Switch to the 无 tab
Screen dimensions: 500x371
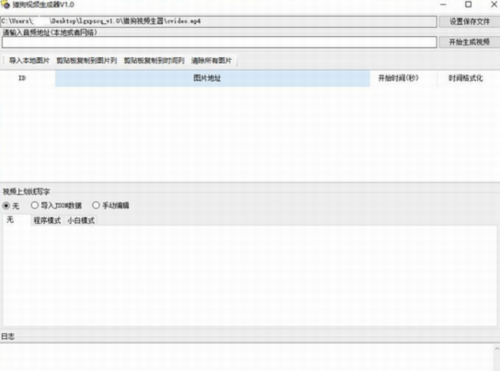[x=17, y=220]
